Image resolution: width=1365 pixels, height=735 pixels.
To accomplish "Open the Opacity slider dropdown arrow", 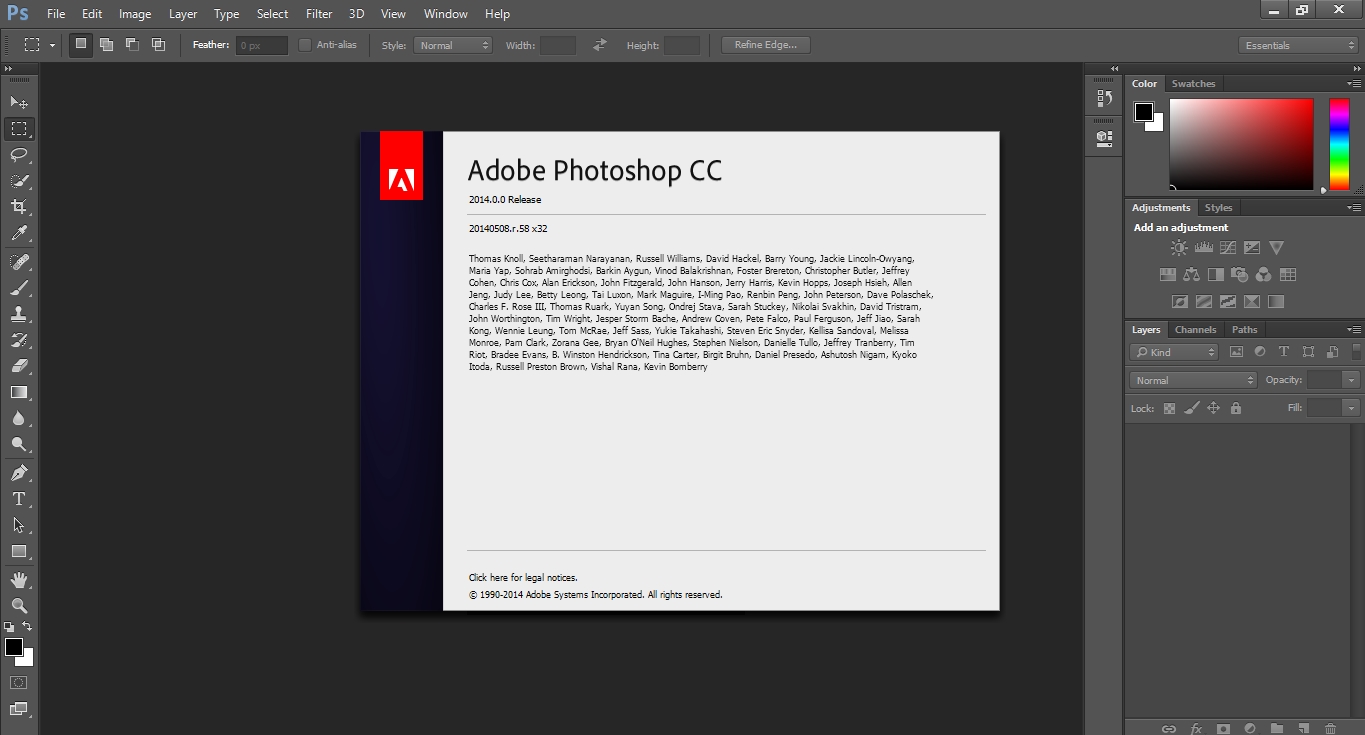I will pyautogui.click(x=1352, y=380).
